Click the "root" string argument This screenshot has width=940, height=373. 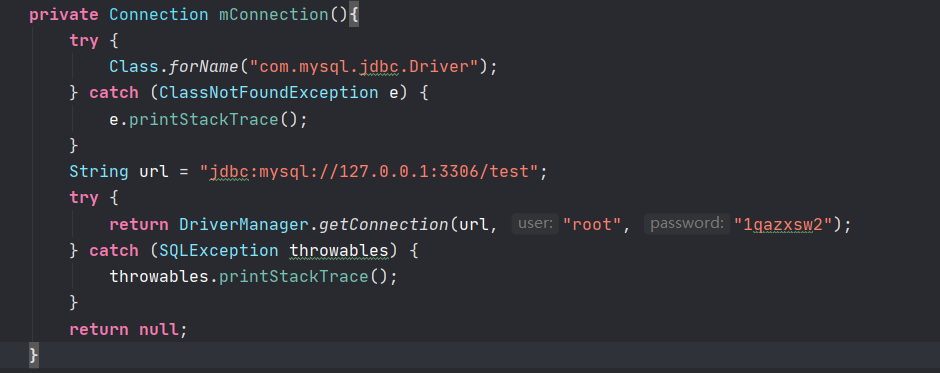[592, 225]
